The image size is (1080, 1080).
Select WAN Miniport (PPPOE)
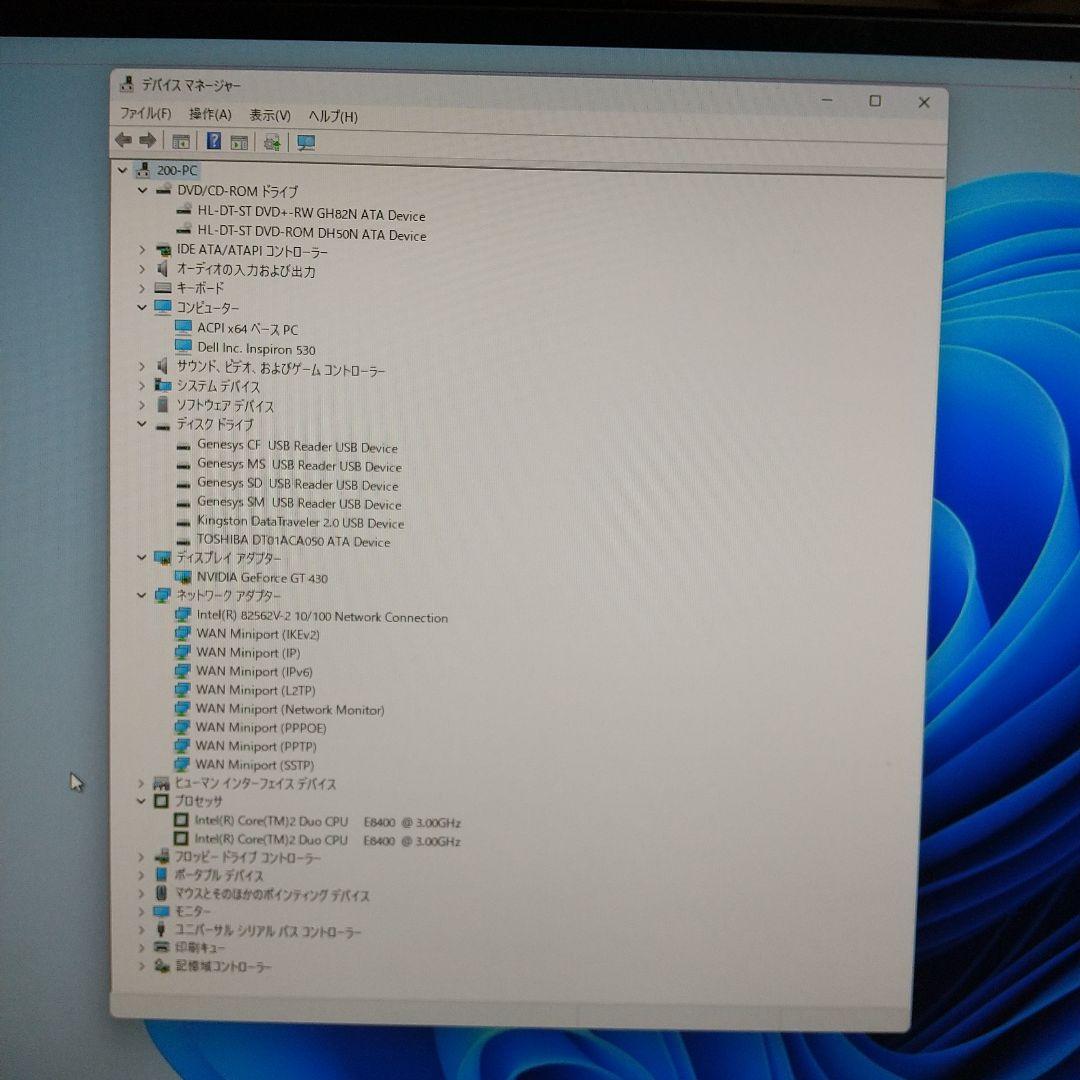(261, 727)
